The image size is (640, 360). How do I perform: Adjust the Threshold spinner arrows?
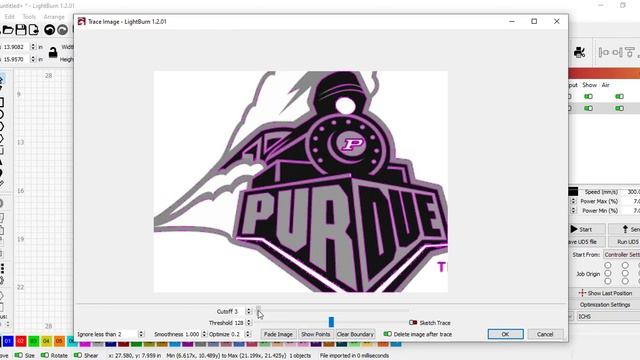click(248, 322)
